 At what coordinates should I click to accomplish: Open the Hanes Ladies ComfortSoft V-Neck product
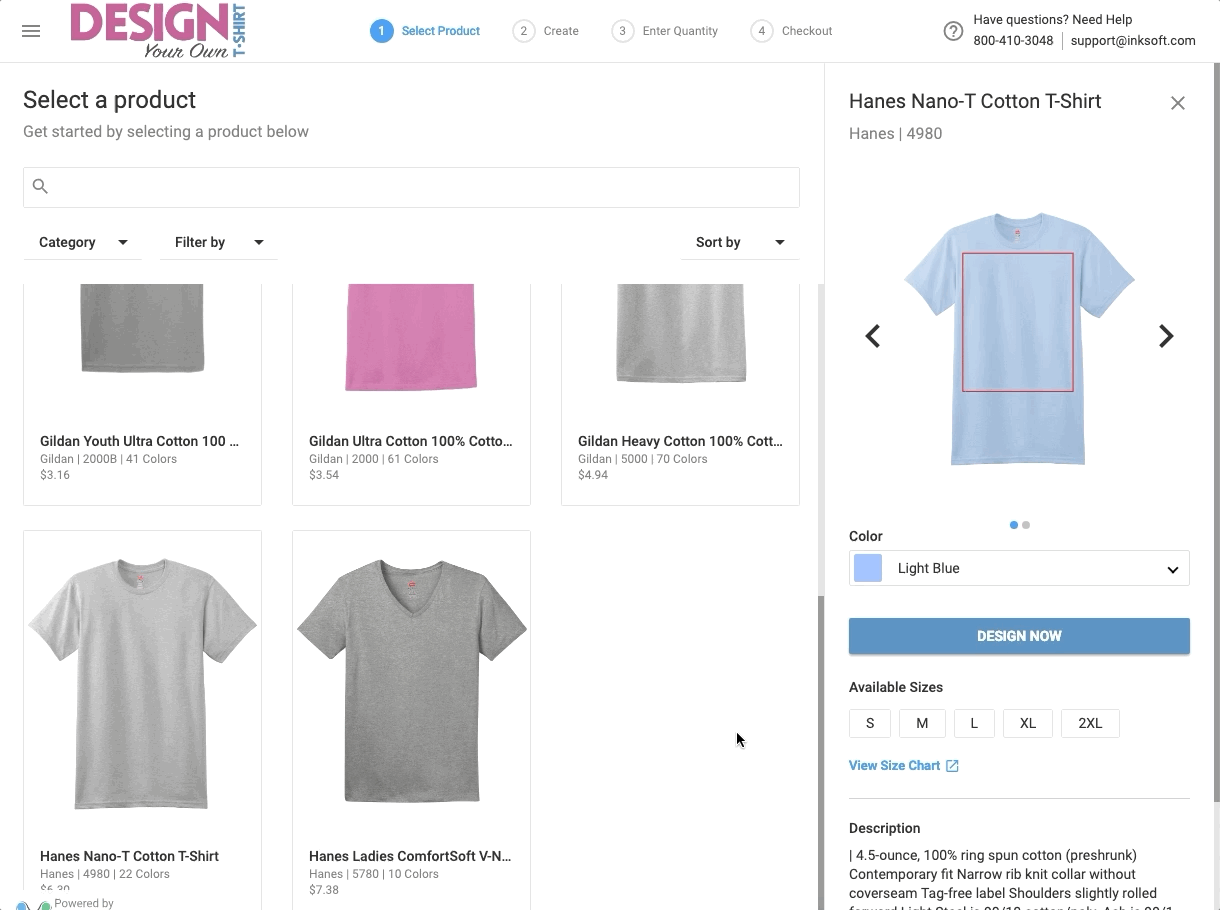click(x=411, y=683)
